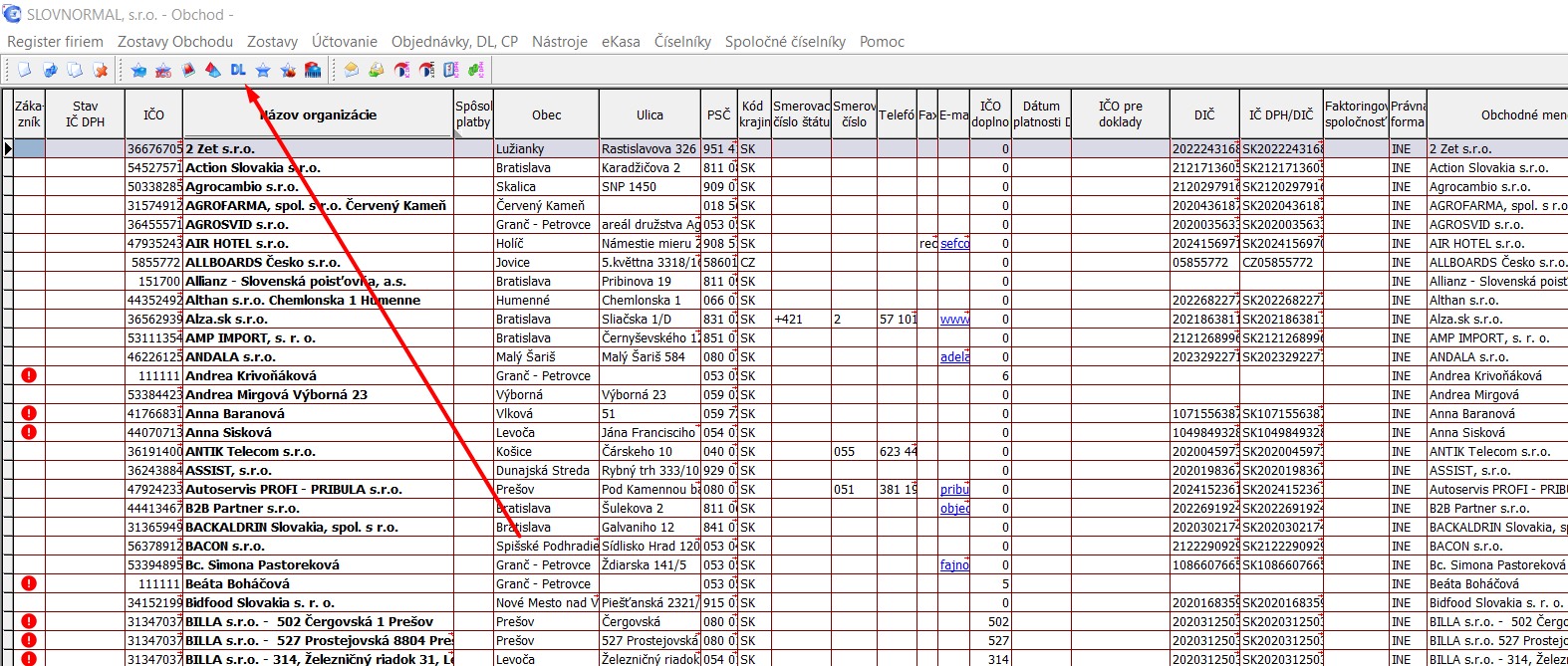Screen dimensions: 1568x666
Task: Click the Zákazník cell of the 2 Zet row
Action: [x=29, y=149]
